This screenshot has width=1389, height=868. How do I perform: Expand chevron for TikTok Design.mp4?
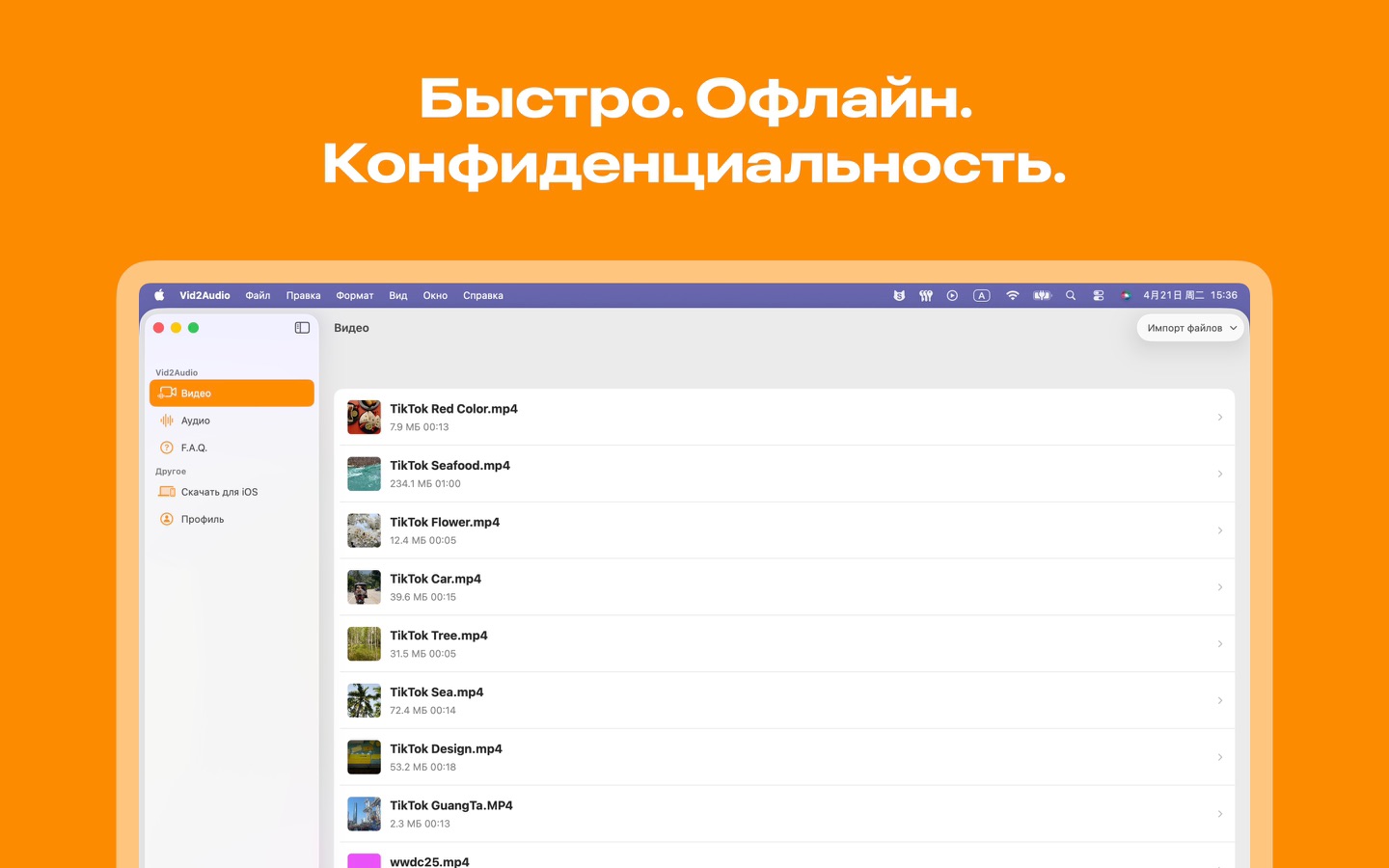pyautogui.click(x=1220, y=757)
